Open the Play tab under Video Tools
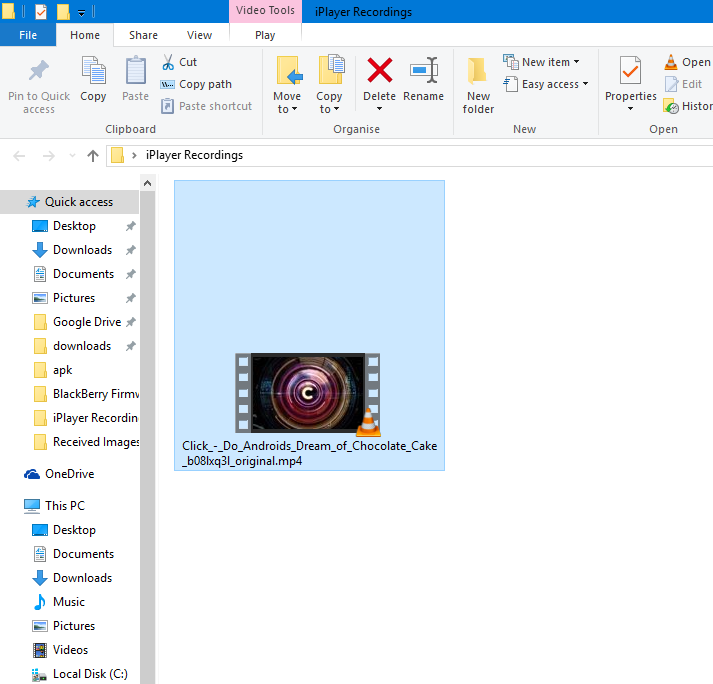 click(265, 35)
